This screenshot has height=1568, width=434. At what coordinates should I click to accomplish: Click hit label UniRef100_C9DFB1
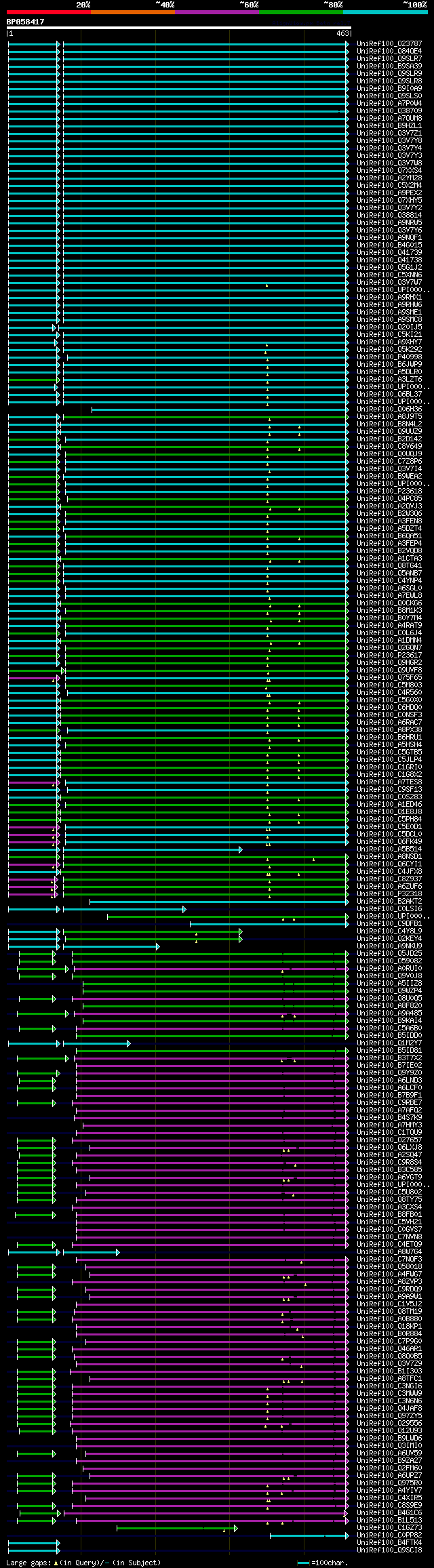tap(389, 923)
